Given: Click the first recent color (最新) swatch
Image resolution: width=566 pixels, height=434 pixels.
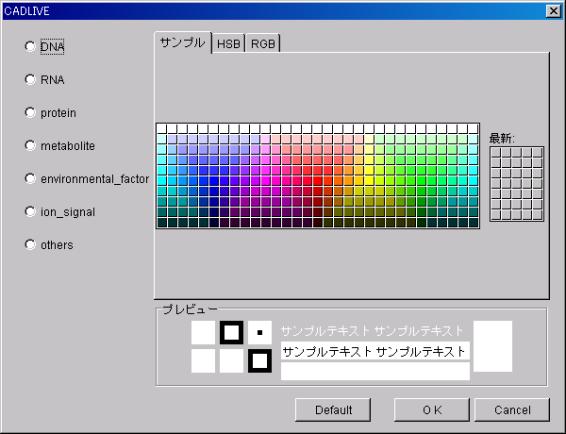Looking at the screenshot, I should pos(496,152).
